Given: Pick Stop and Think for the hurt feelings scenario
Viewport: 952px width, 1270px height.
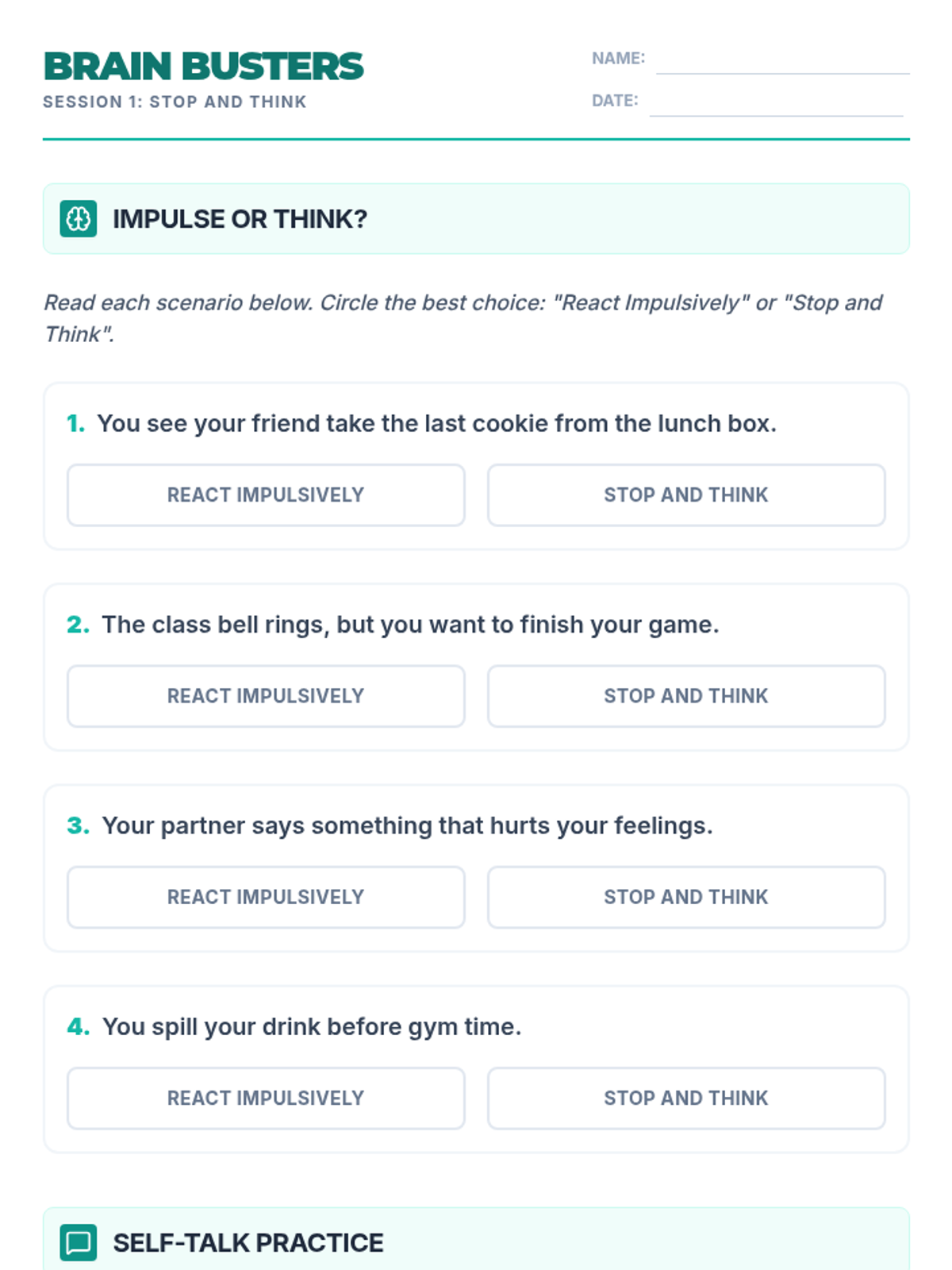Looking at the screenshot, I should 686,897.
